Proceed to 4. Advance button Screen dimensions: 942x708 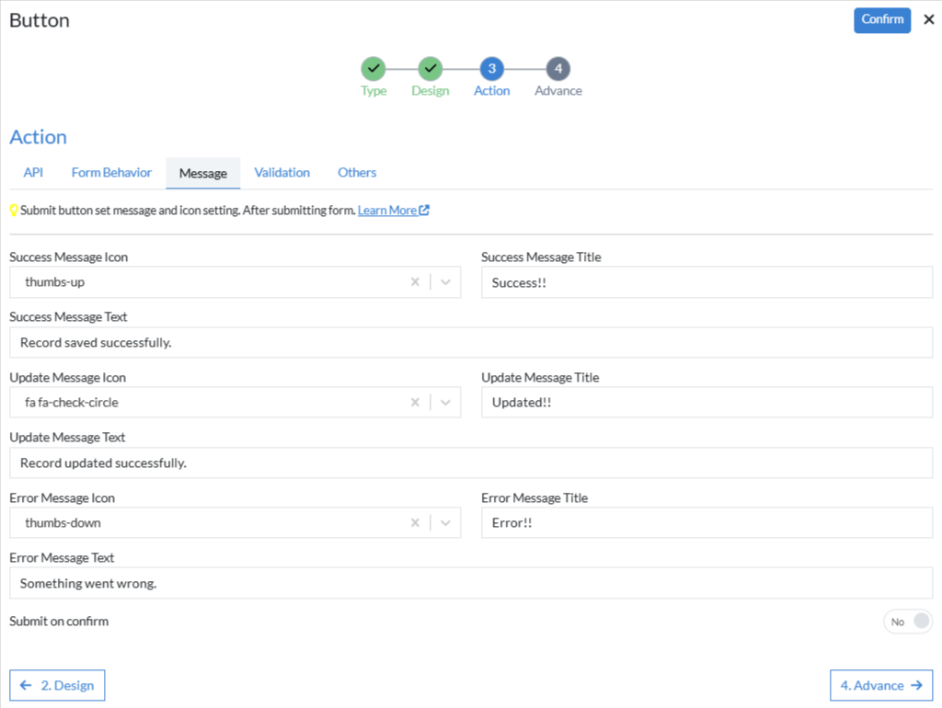(881, 685)
